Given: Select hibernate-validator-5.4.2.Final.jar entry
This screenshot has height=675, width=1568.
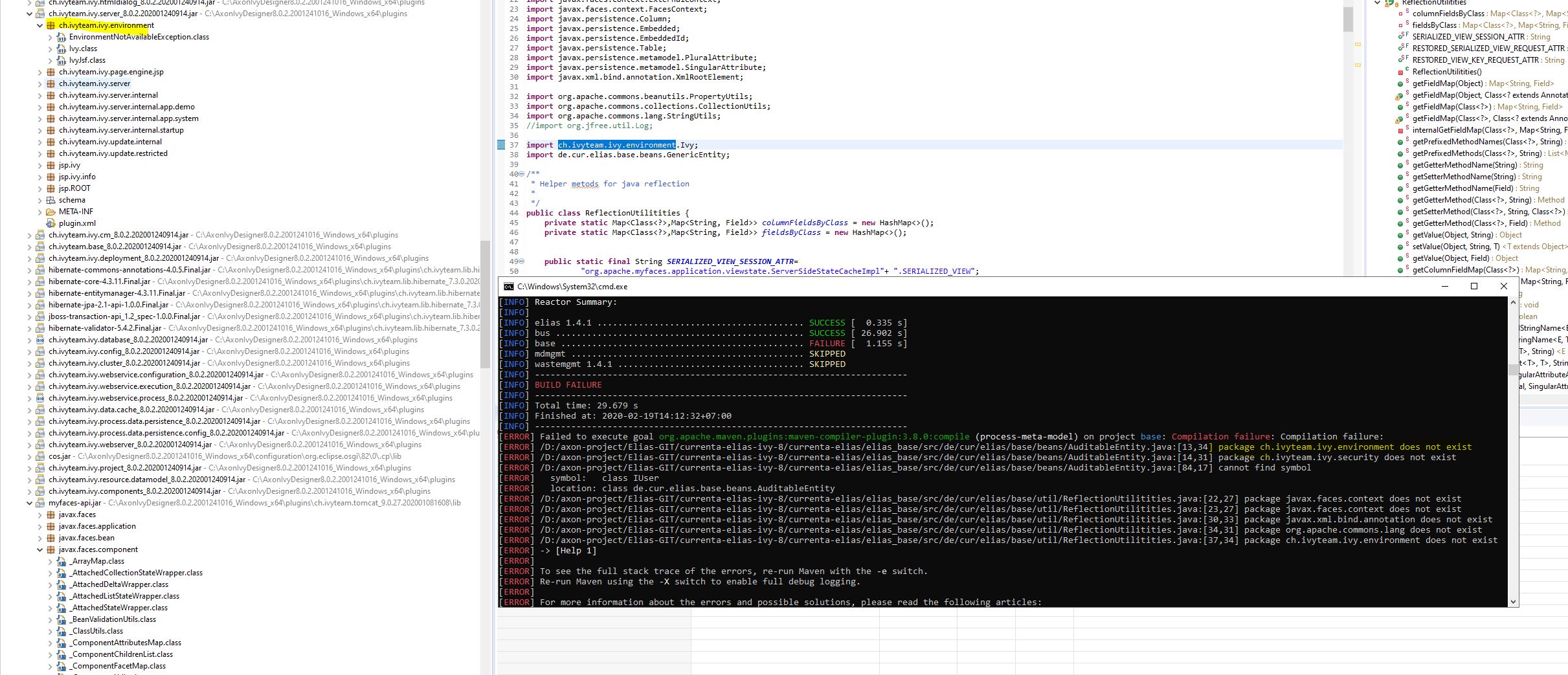Looking at the screenshot, I should pyautogui.click(x=105, y=328).
